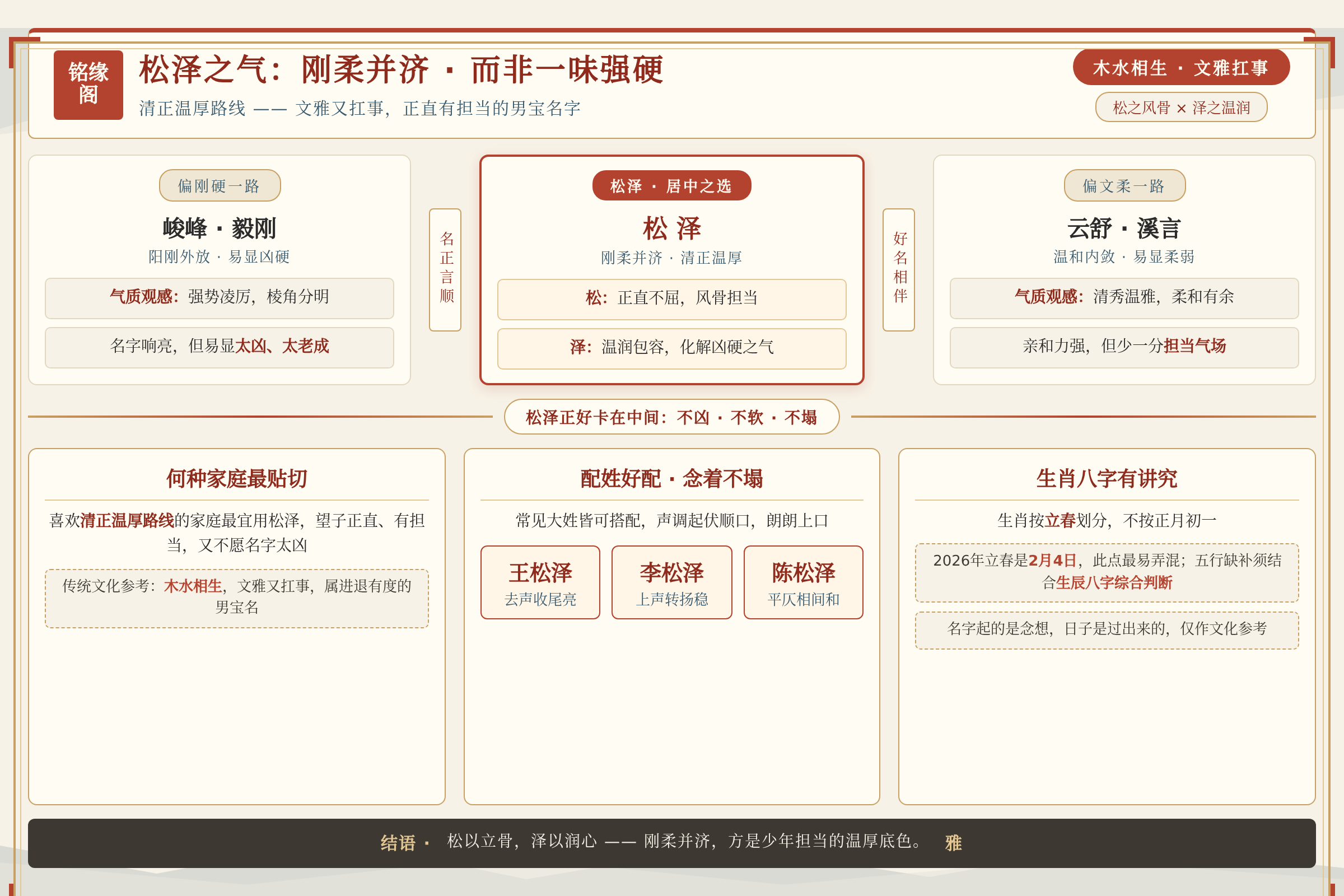Click the footer sentence 松以立骨，泽以润心
Screen dimensions: 1344x896
(684, 841)
